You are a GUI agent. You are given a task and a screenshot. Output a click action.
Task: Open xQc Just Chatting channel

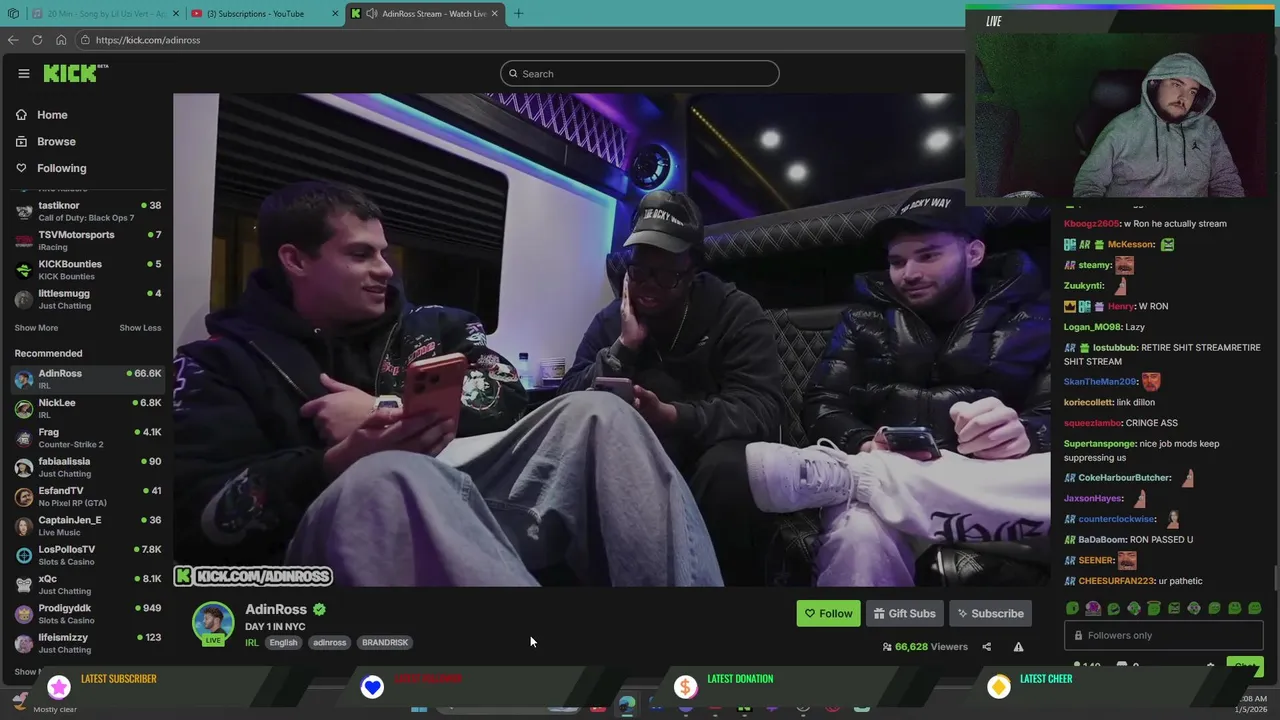(87, 584)
